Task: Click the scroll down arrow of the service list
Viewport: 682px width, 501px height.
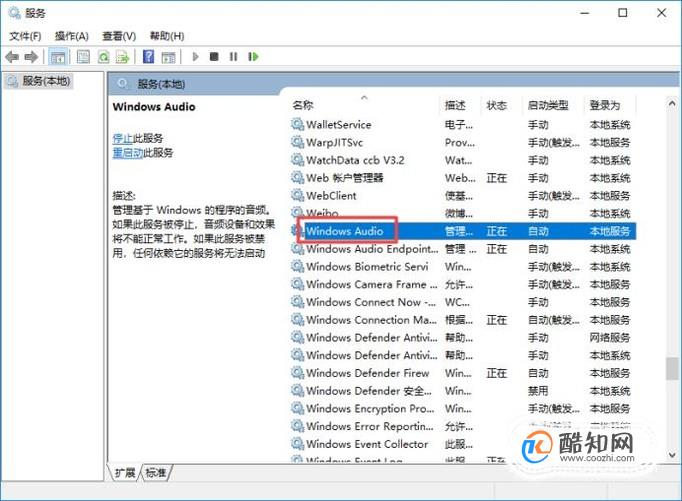Action: click(x=672, y=455)
